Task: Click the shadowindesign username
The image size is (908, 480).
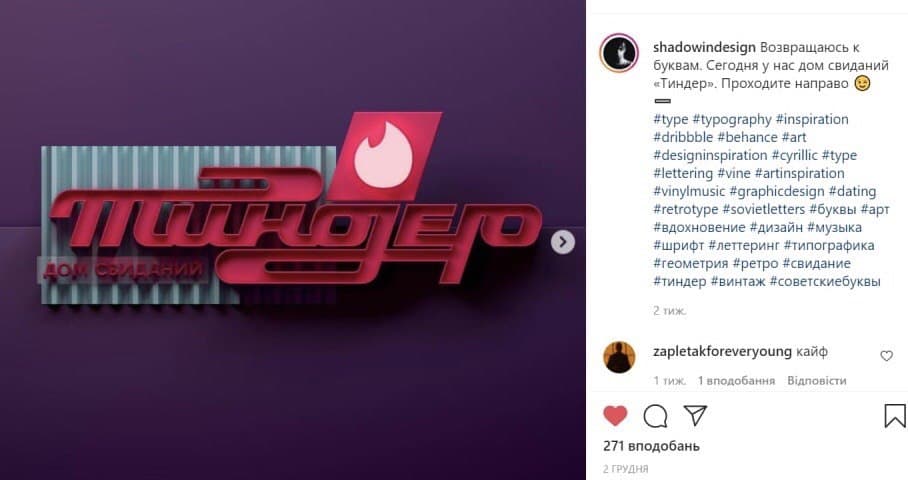Action: [x=704, y=47]
